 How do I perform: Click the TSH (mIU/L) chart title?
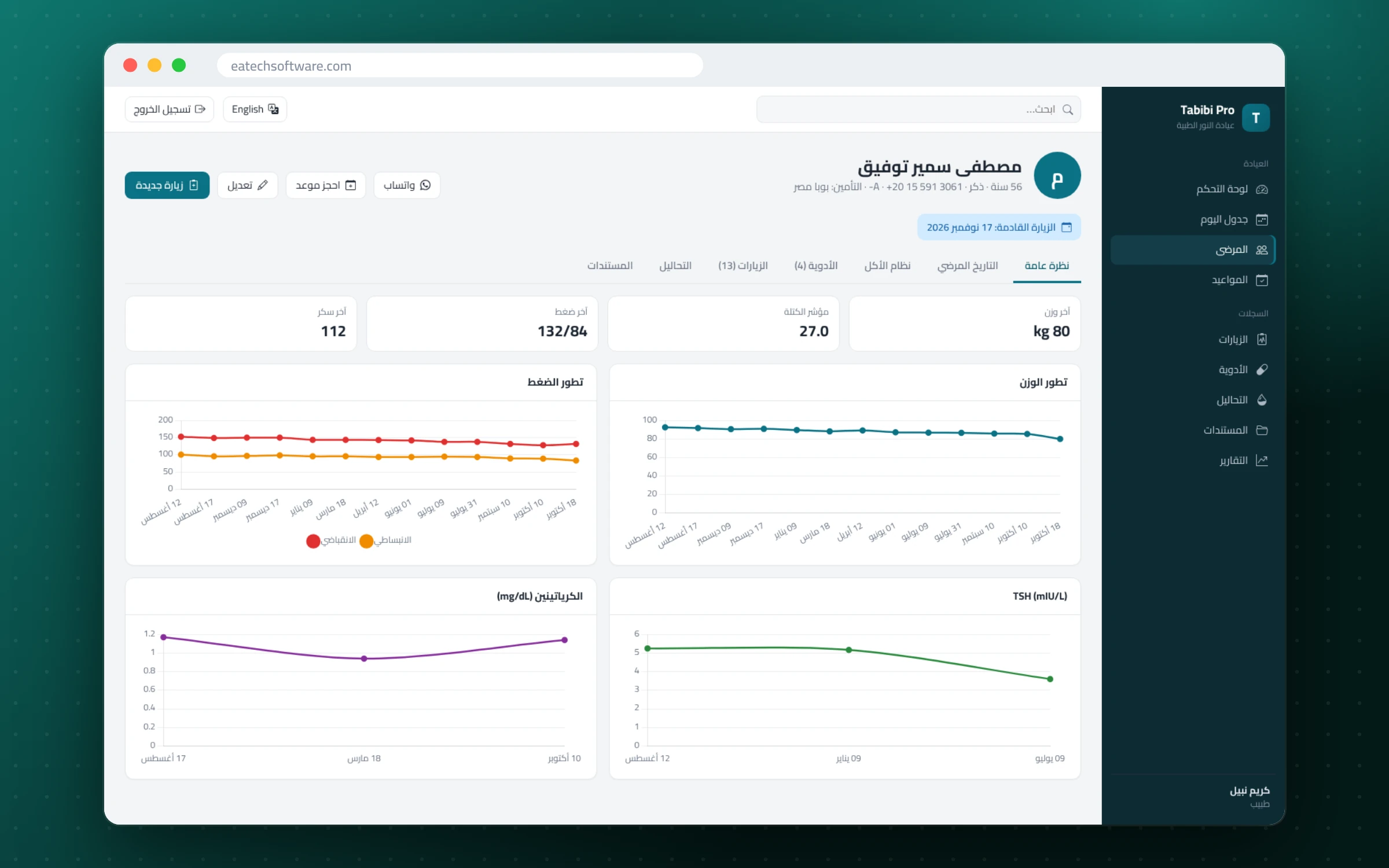[x=1039, y=596]
